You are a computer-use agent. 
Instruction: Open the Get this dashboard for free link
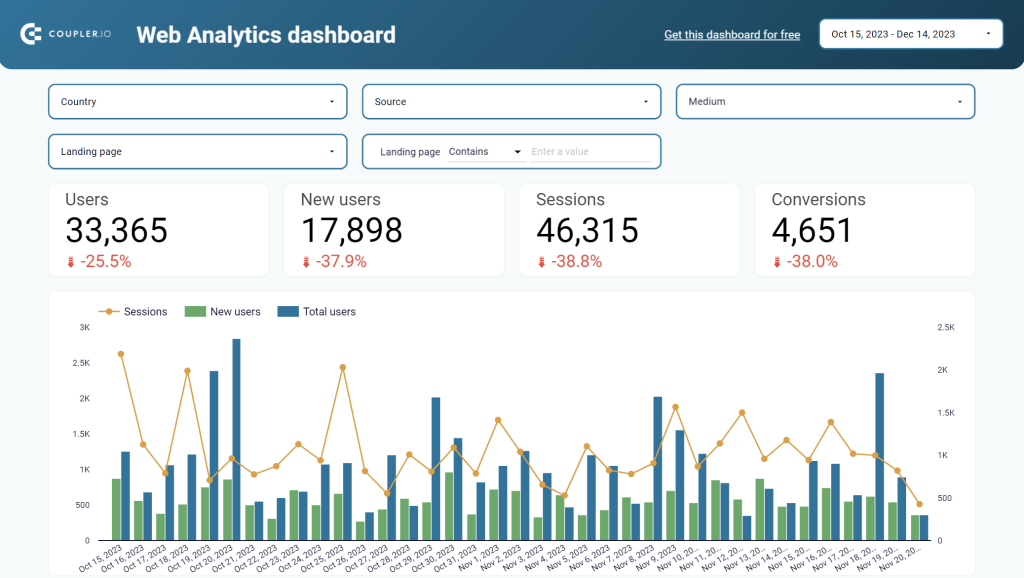click(732, 34)
